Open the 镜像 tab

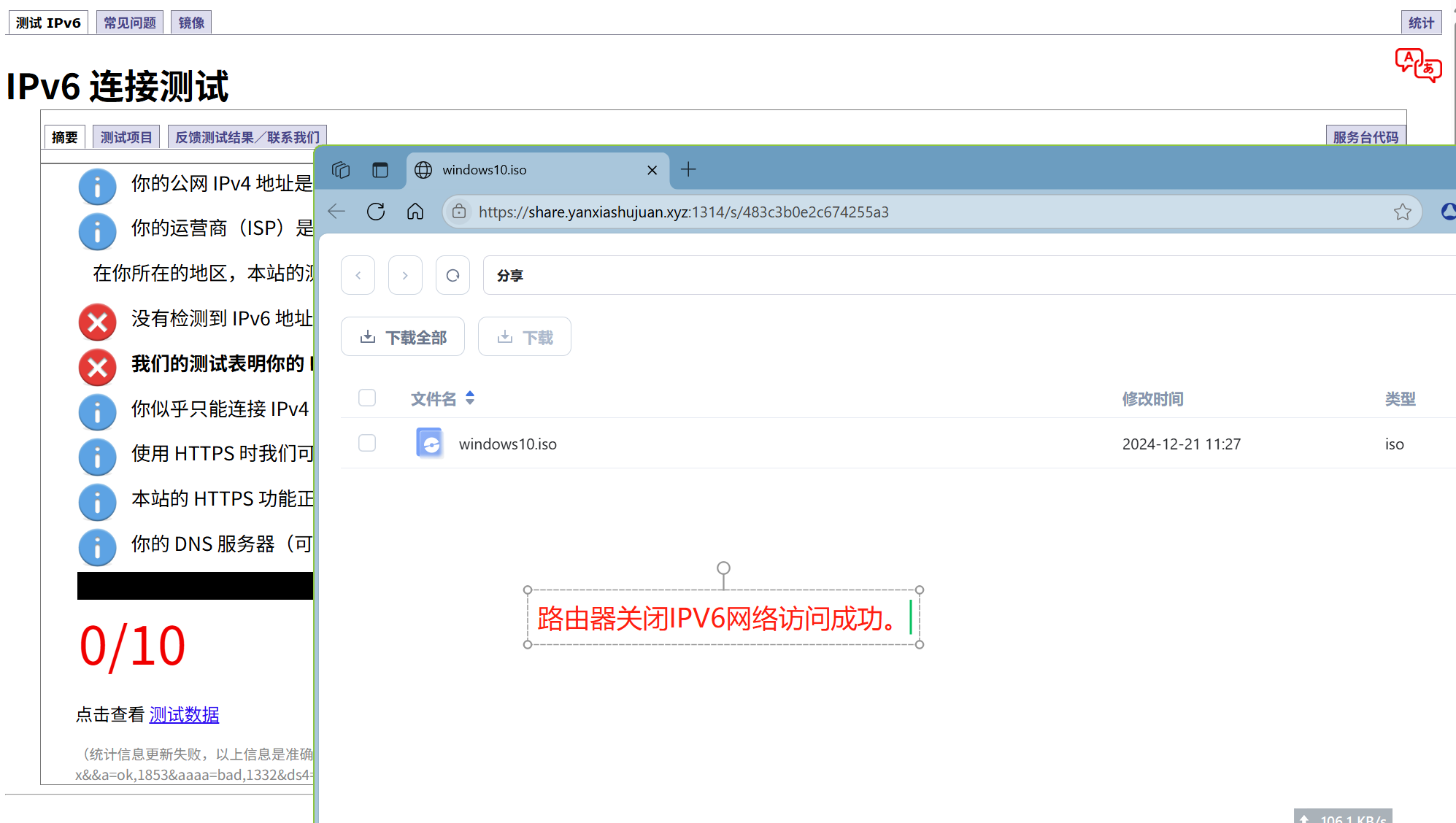[x=191, y=23]
